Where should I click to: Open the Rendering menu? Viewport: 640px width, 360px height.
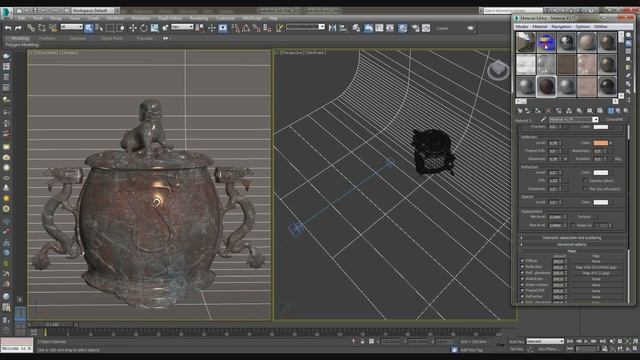coord(199,18)
